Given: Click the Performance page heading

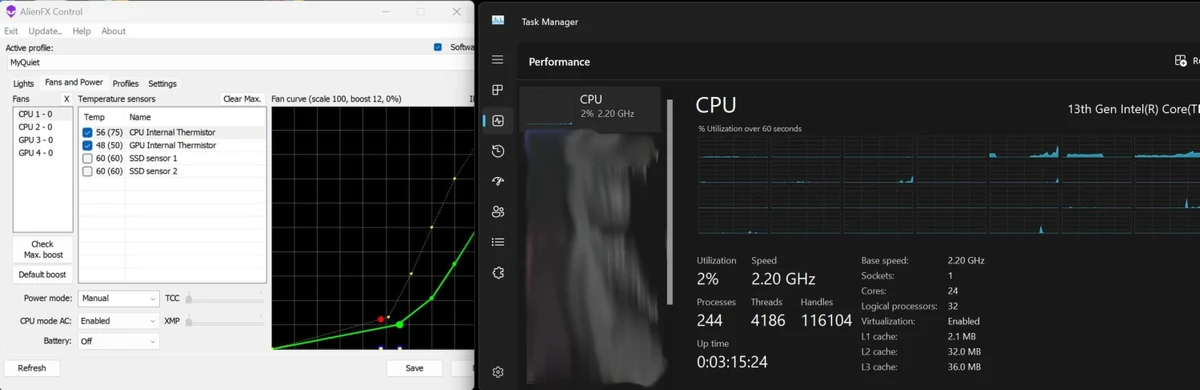Looking at the screenshot, I should (x=559, y=61).
